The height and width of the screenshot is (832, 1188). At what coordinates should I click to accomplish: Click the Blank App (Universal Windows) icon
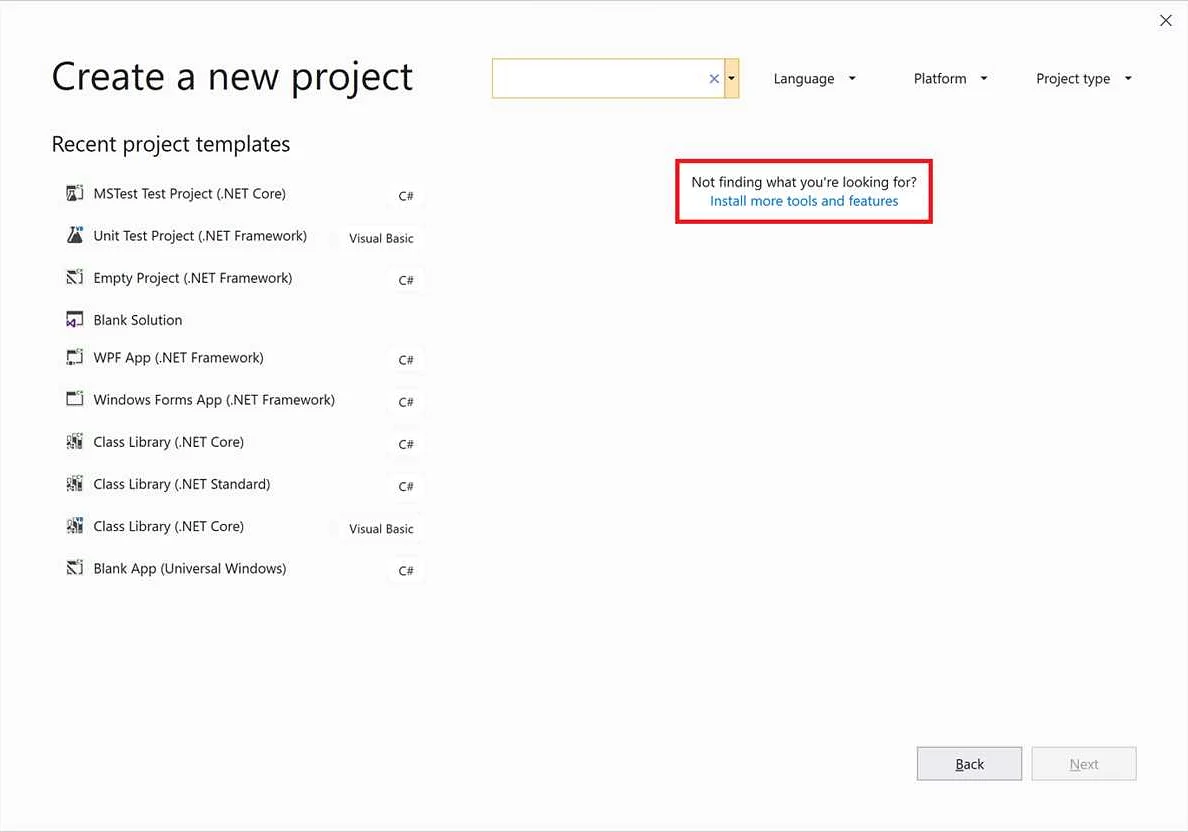(x=75, y=567)
